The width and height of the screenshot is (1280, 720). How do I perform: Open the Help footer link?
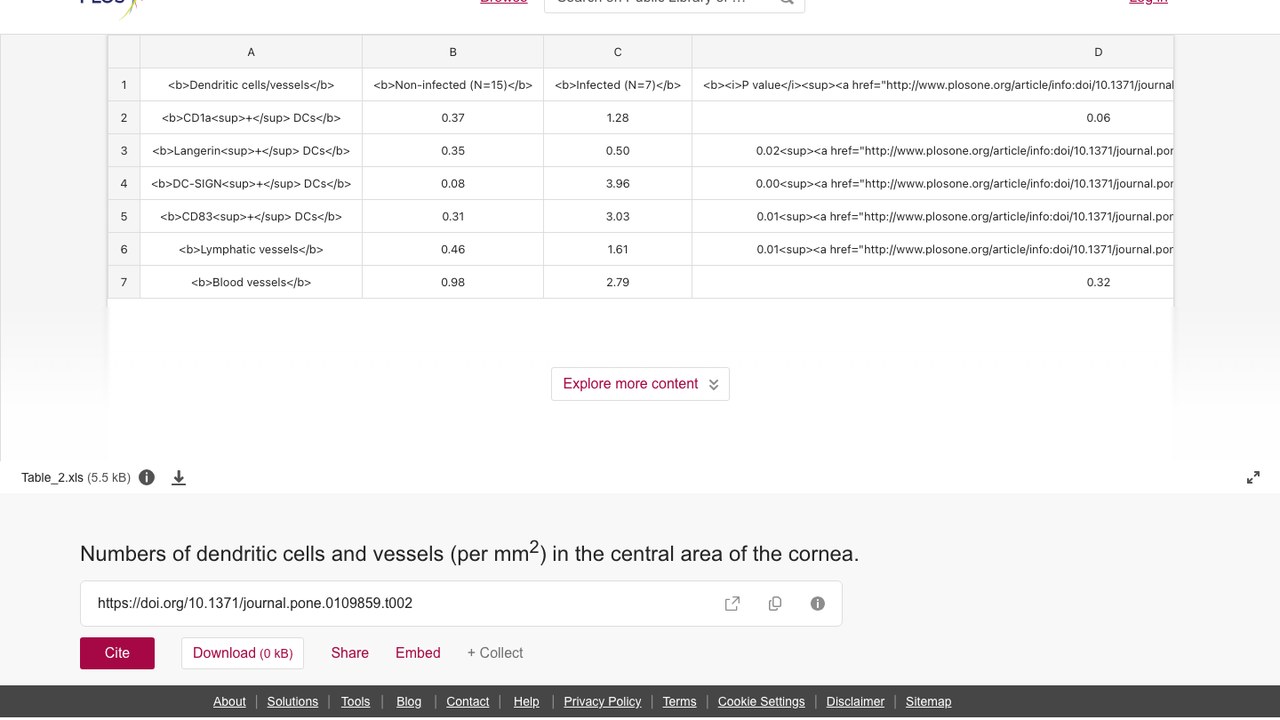click(526, 702)
